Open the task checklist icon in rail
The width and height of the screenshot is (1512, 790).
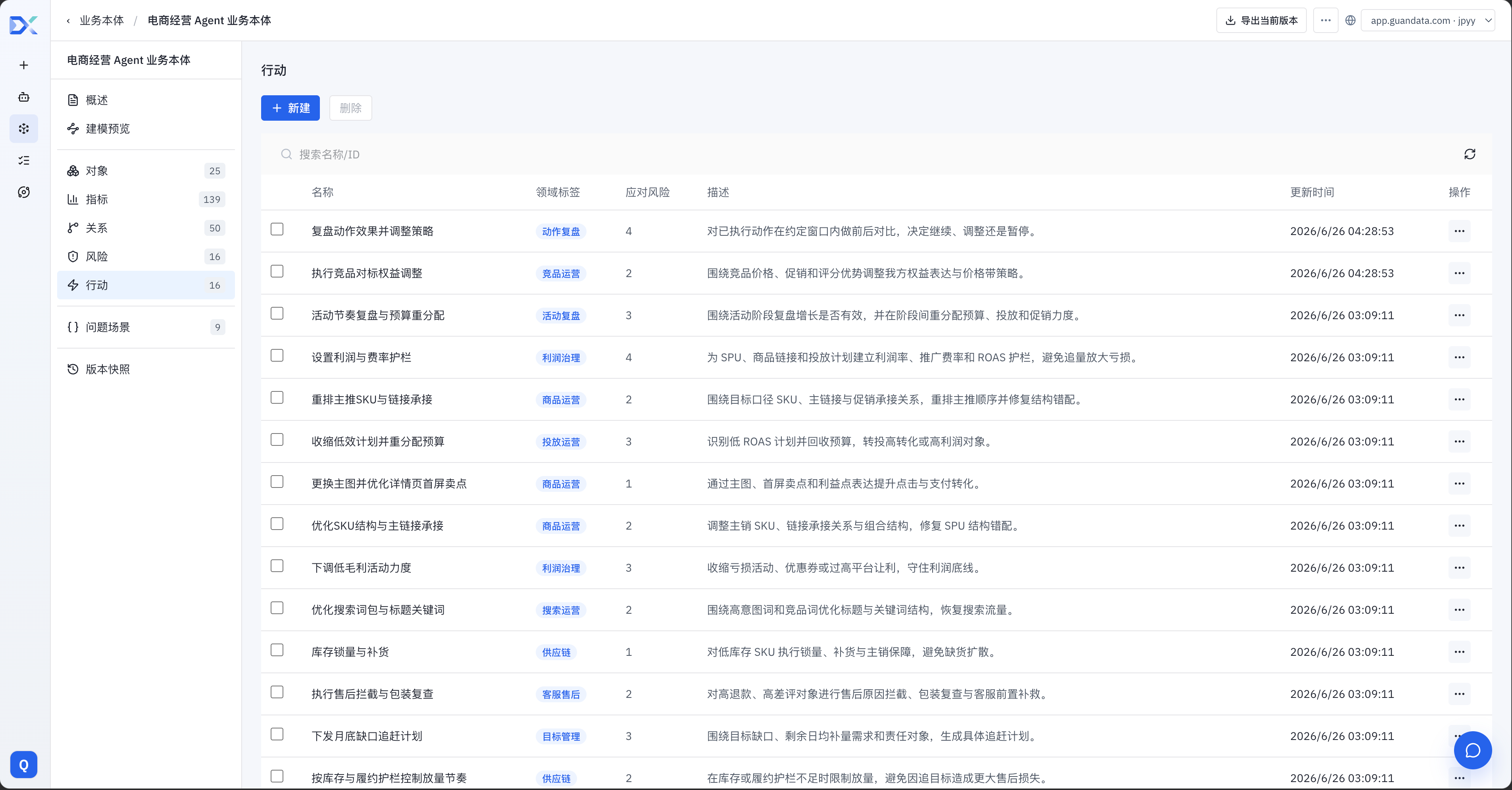pyautogui.click(x=23, y=160)
